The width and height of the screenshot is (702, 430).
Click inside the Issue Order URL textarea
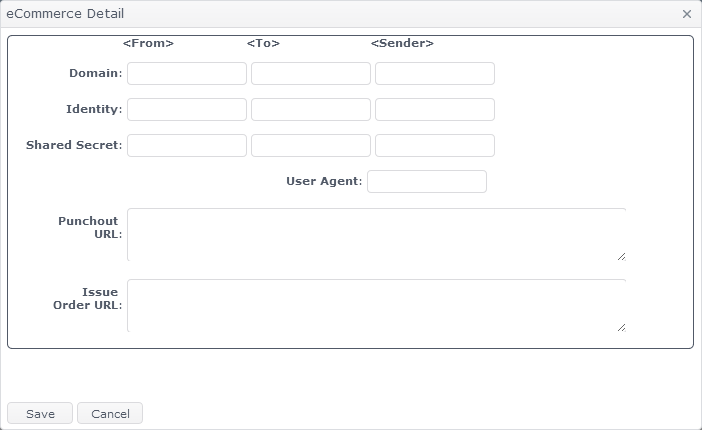coord(375,305)
